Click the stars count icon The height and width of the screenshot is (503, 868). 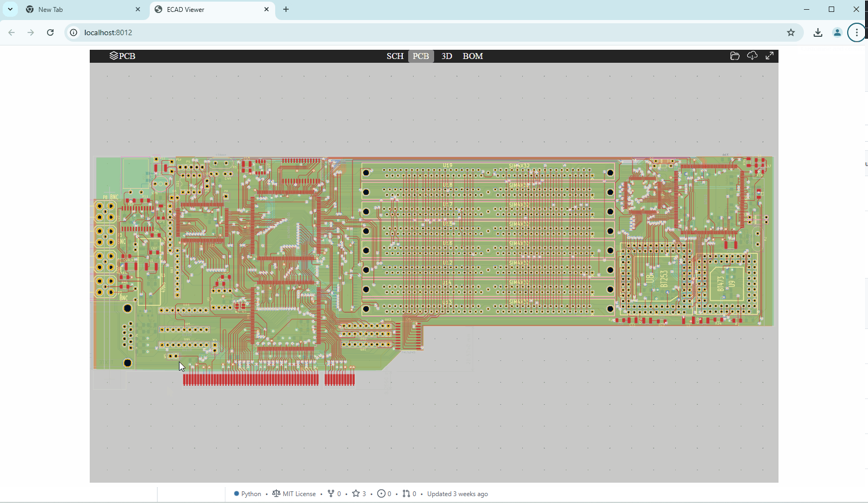click(x=356, y=494)
